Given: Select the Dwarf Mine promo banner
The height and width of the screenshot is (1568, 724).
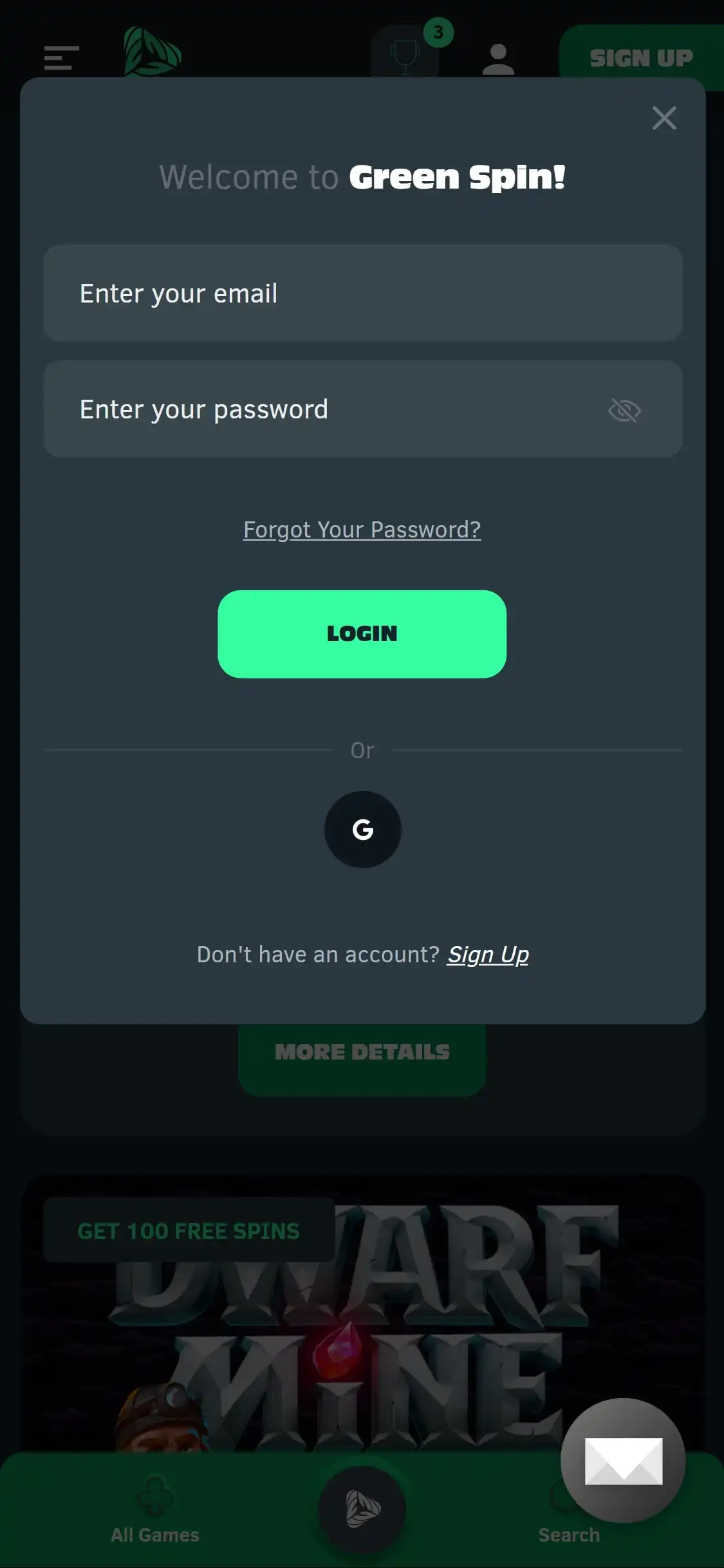Looking at the screenshot, I should click(x=362, y=1313).
